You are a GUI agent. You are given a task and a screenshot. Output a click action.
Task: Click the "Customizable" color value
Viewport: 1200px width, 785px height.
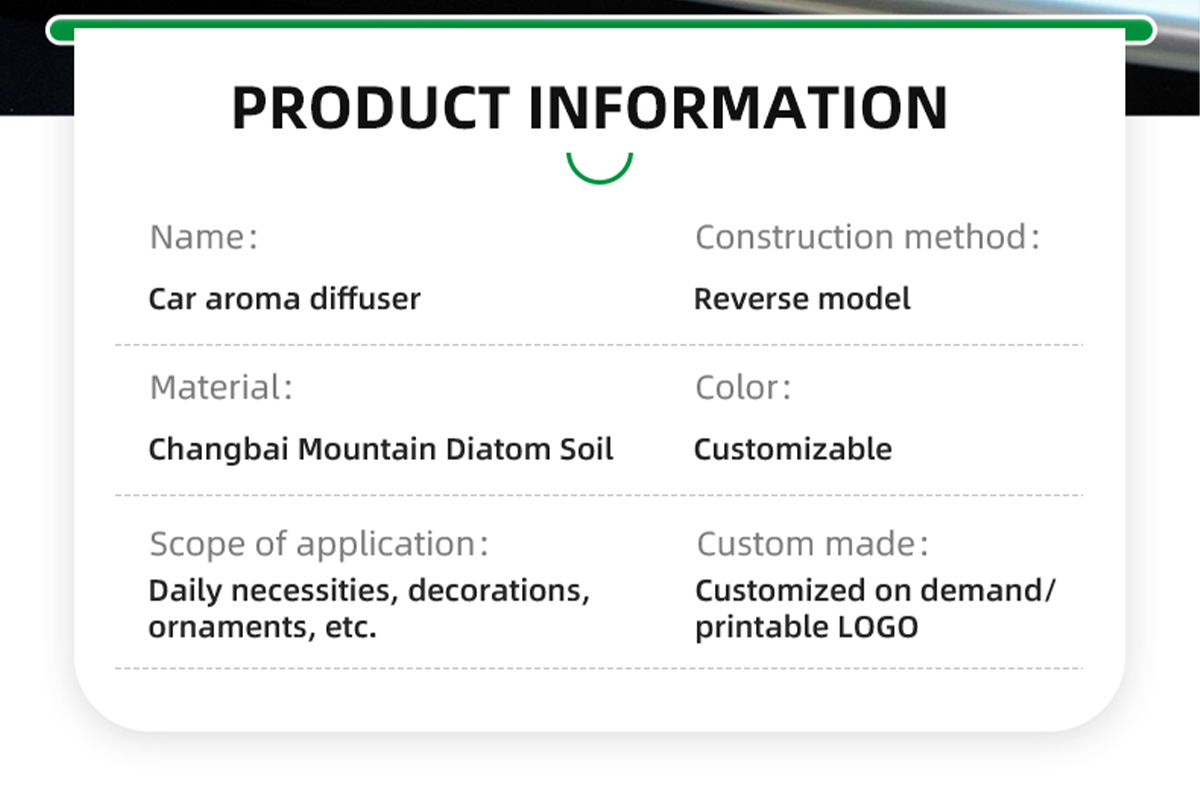pyautogui.click(x=793, y=449)
